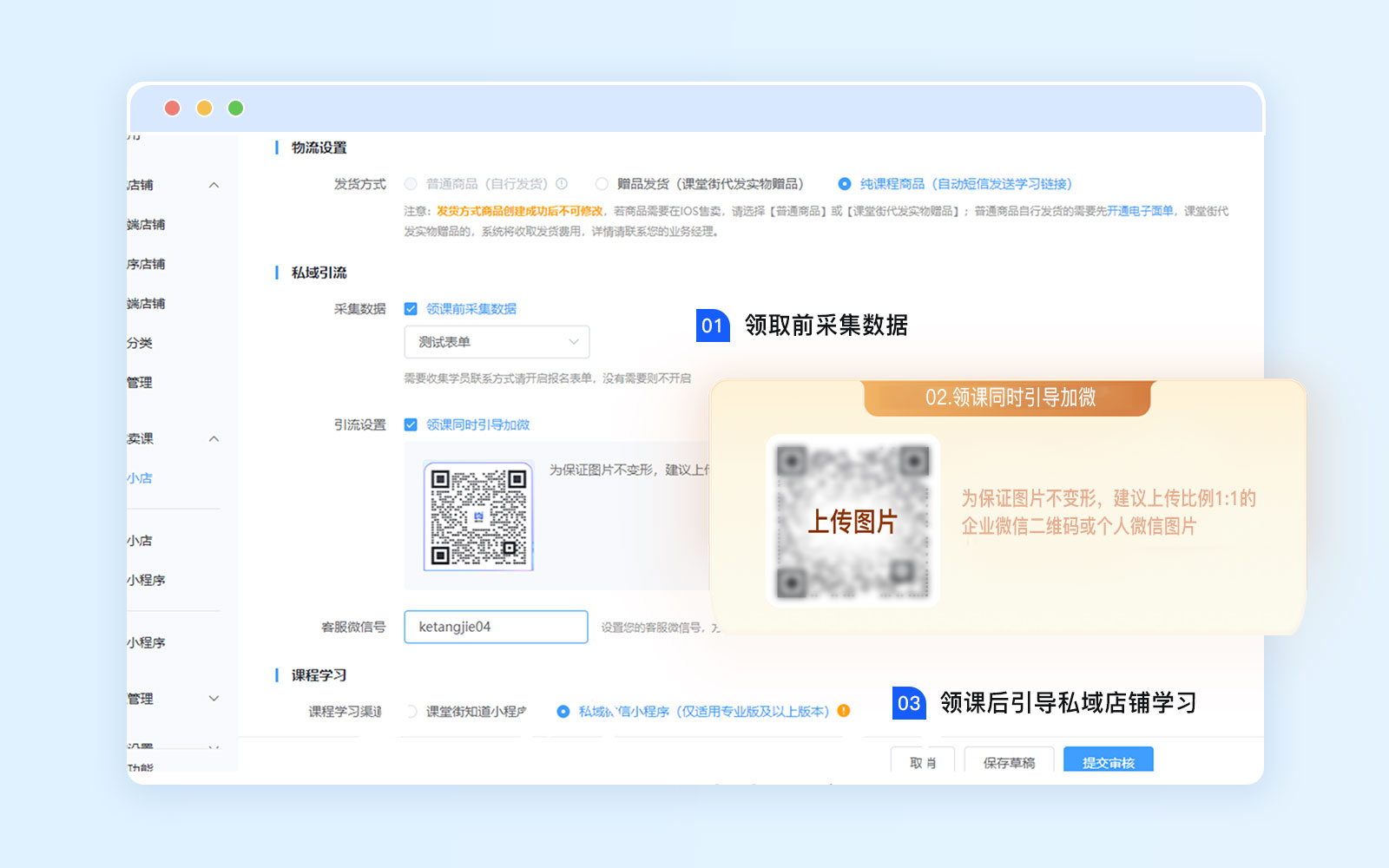1389x868 pixels.
Task: Open 分类 in the left sidebar
Action: pos(140,343)
